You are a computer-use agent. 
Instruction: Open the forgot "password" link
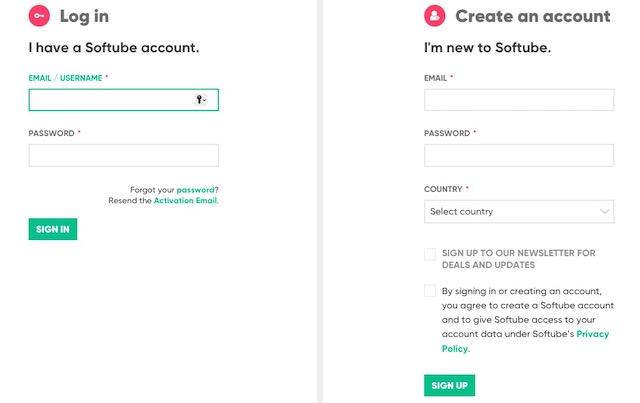coord(196,189)
